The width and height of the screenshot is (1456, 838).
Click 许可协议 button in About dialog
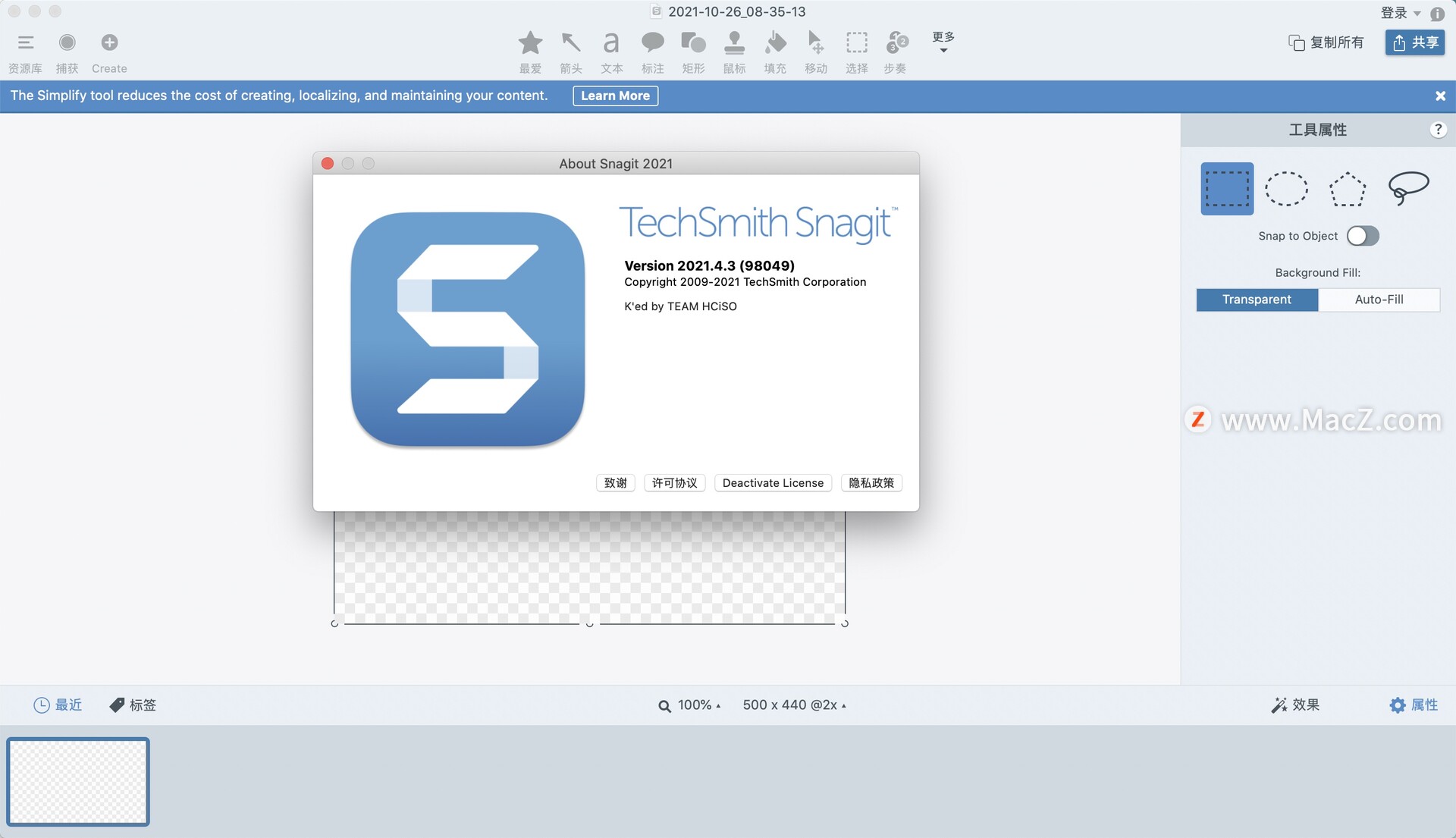674,483
